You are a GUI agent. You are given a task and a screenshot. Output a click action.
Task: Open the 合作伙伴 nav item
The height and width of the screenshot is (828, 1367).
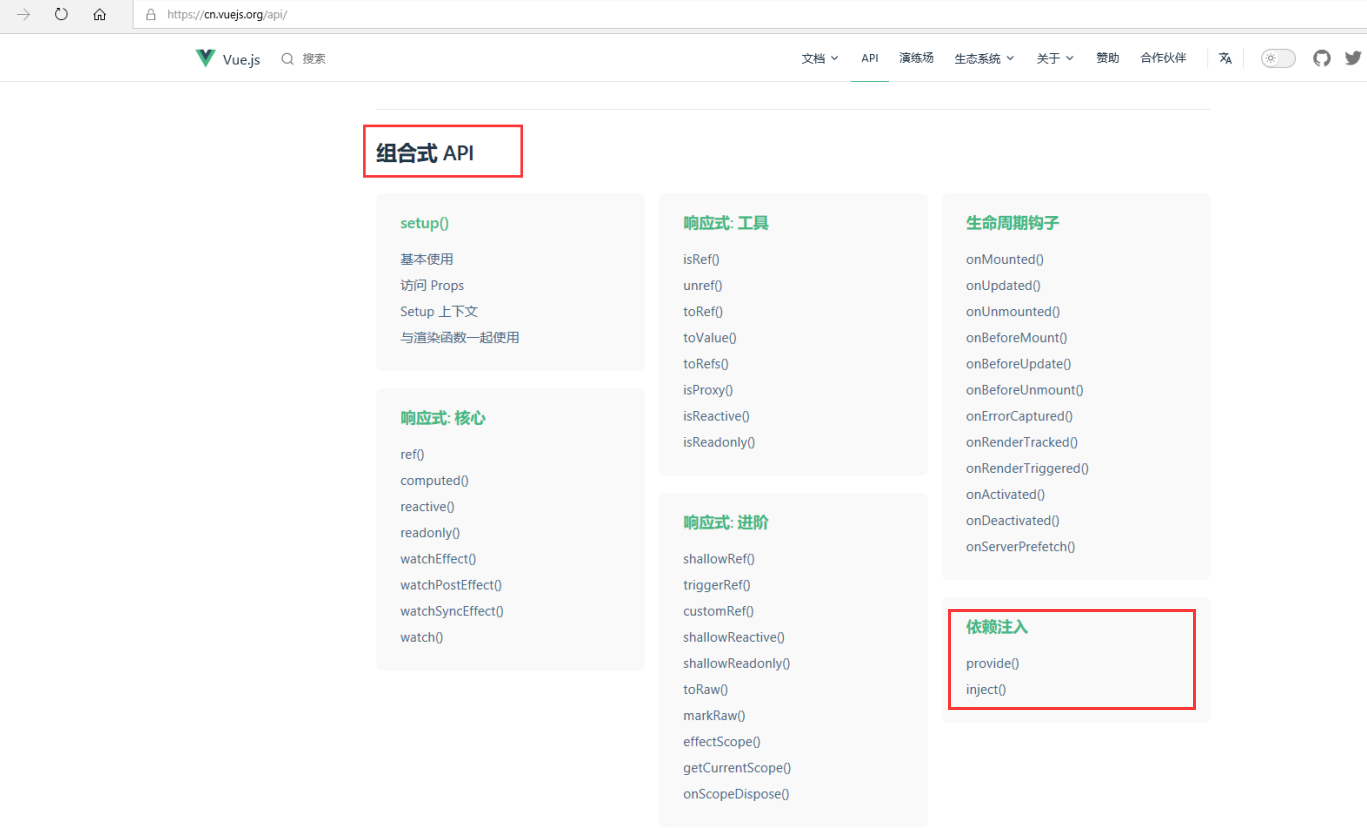pos(1163,58)
